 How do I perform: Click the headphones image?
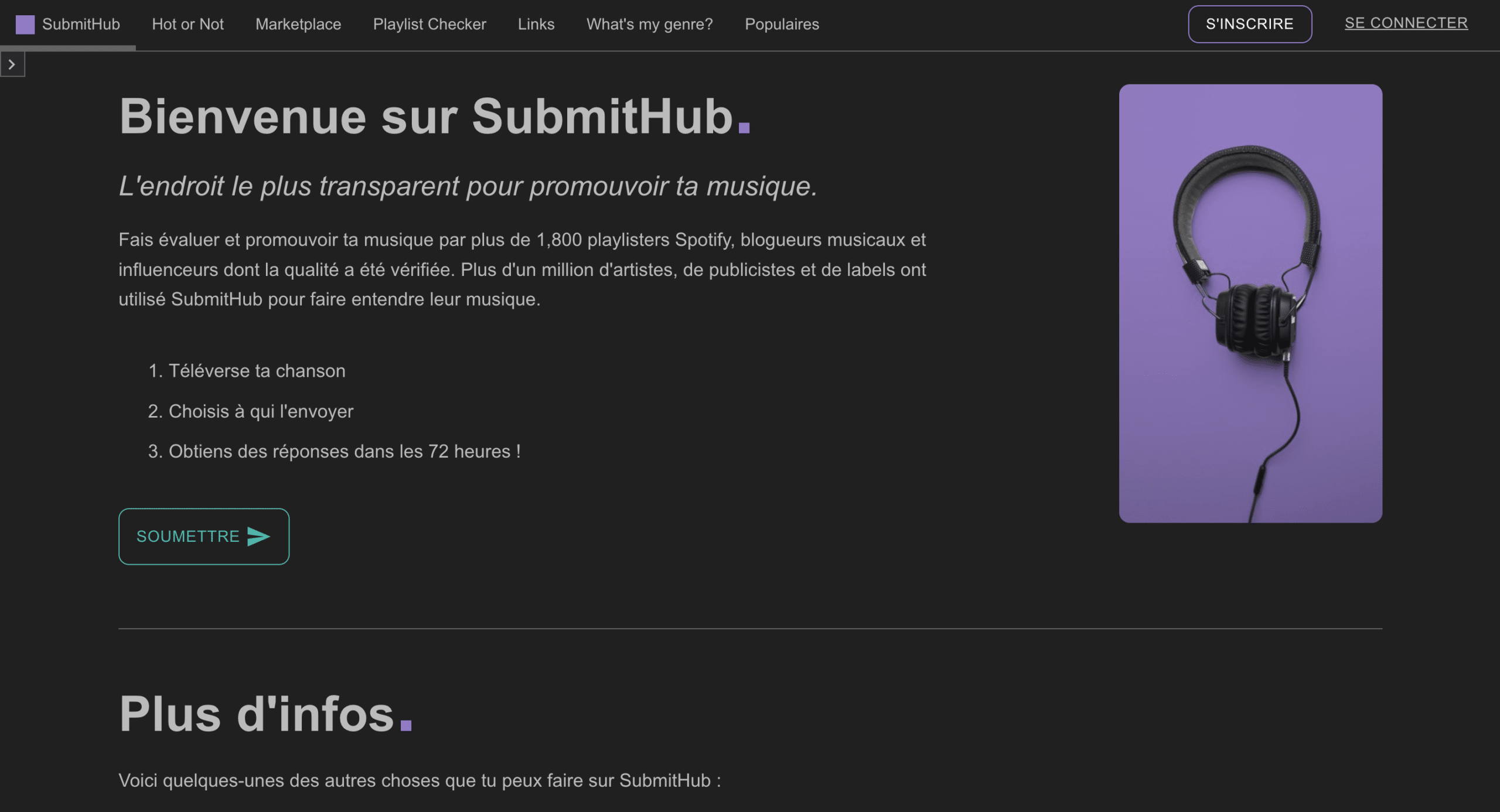pos(1250,303)
